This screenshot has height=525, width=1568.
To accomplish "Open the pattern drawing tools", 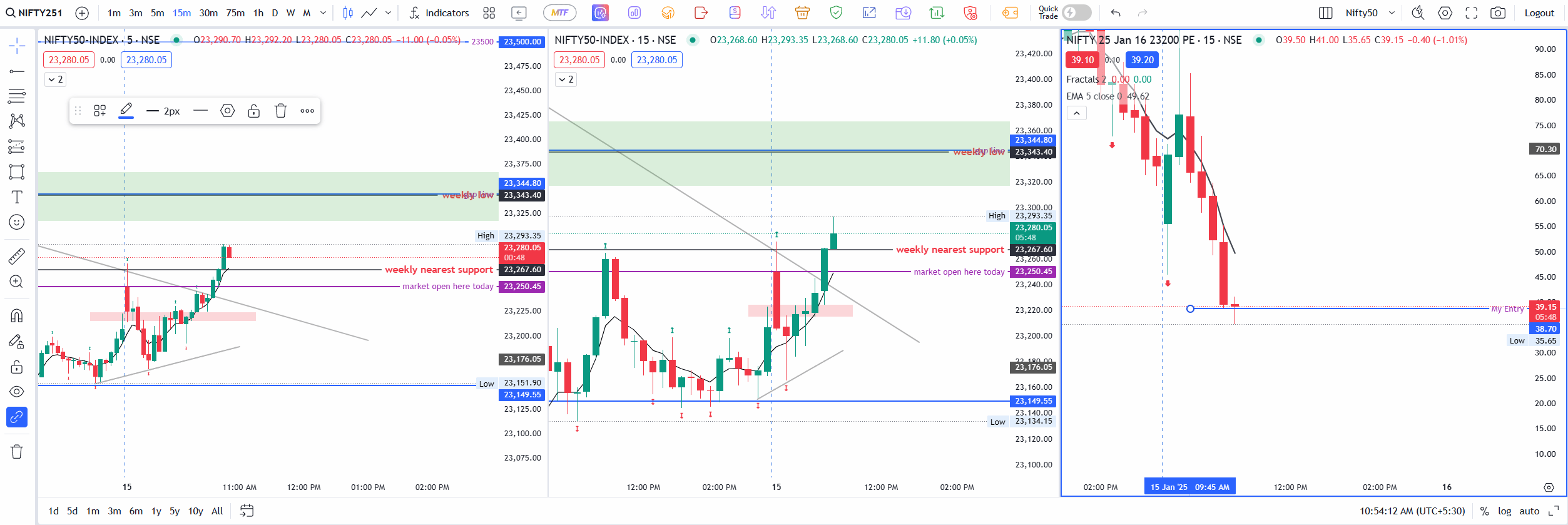I will coord(17,121).
